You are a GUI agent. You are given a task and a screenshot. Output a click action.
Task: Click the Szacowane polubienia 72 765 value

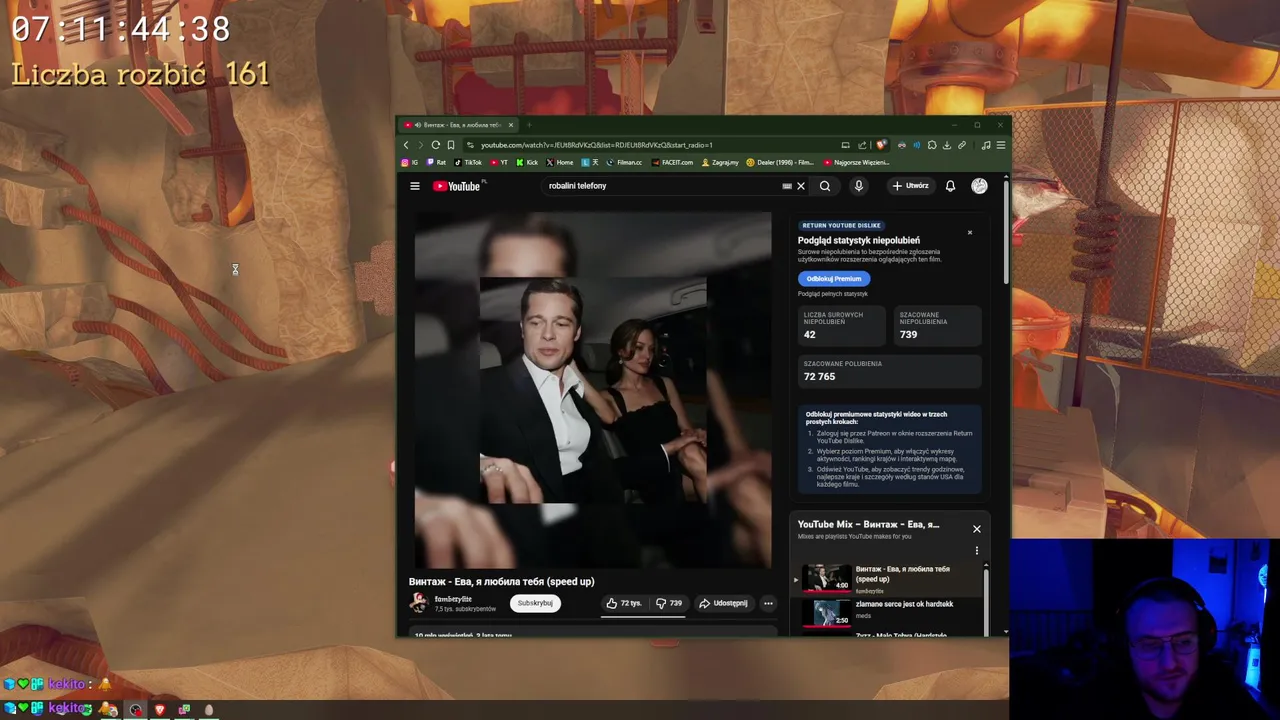tap(819, 377)
